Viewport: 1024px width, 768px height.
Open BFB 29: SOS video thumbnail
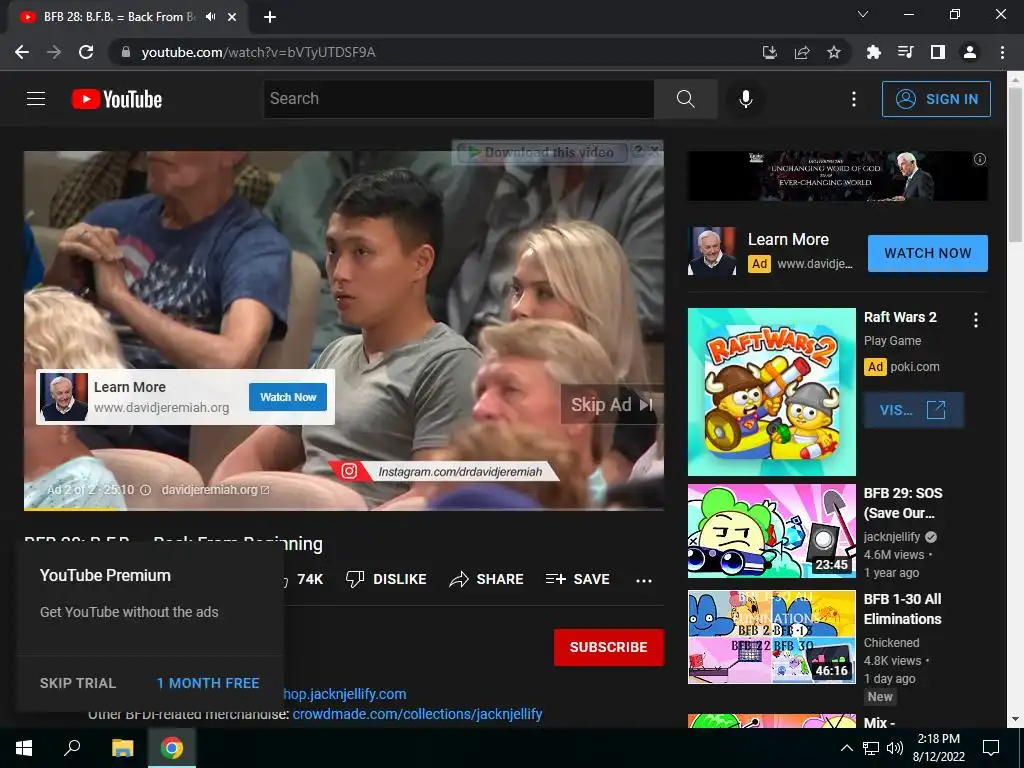click(x=771, y=531)
